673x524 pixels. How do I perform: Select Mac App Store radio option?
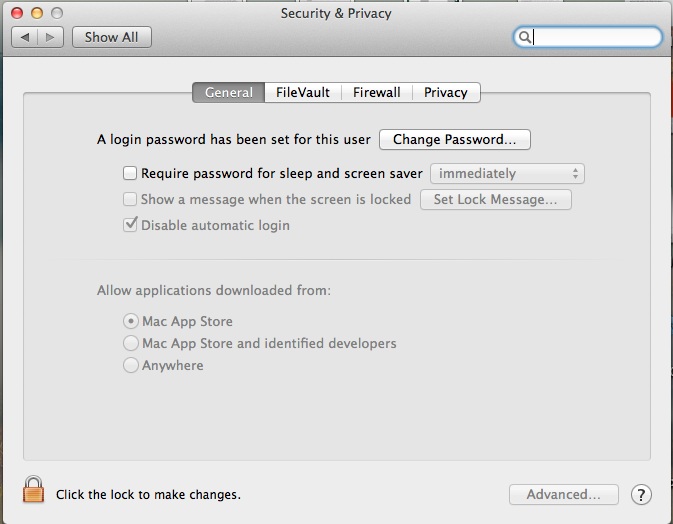pos(130,322)
